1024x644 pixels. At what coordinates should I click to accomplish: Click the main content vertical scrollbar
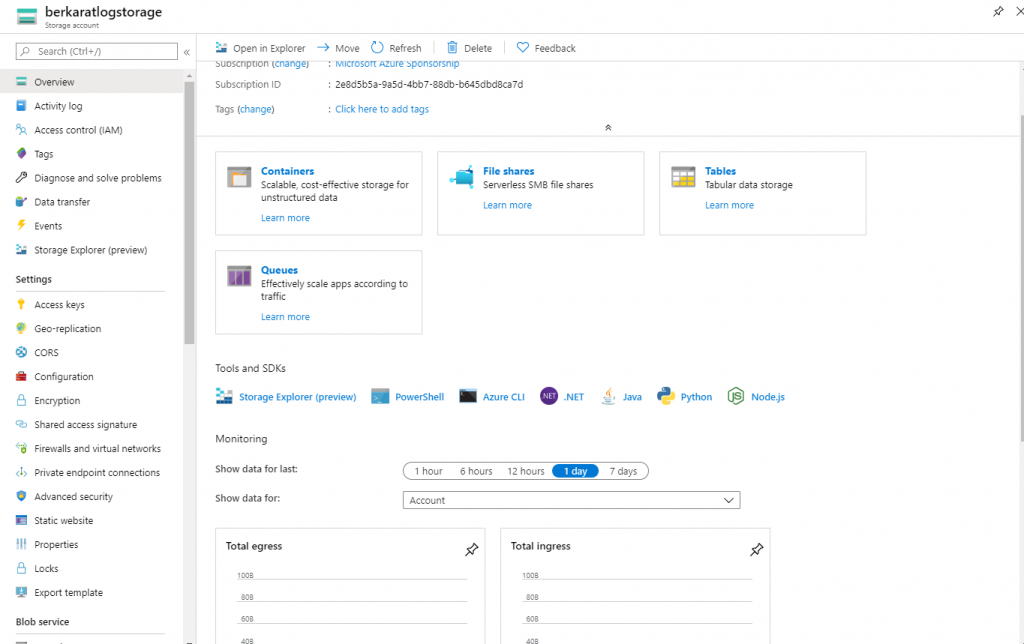click(1021, 278)
